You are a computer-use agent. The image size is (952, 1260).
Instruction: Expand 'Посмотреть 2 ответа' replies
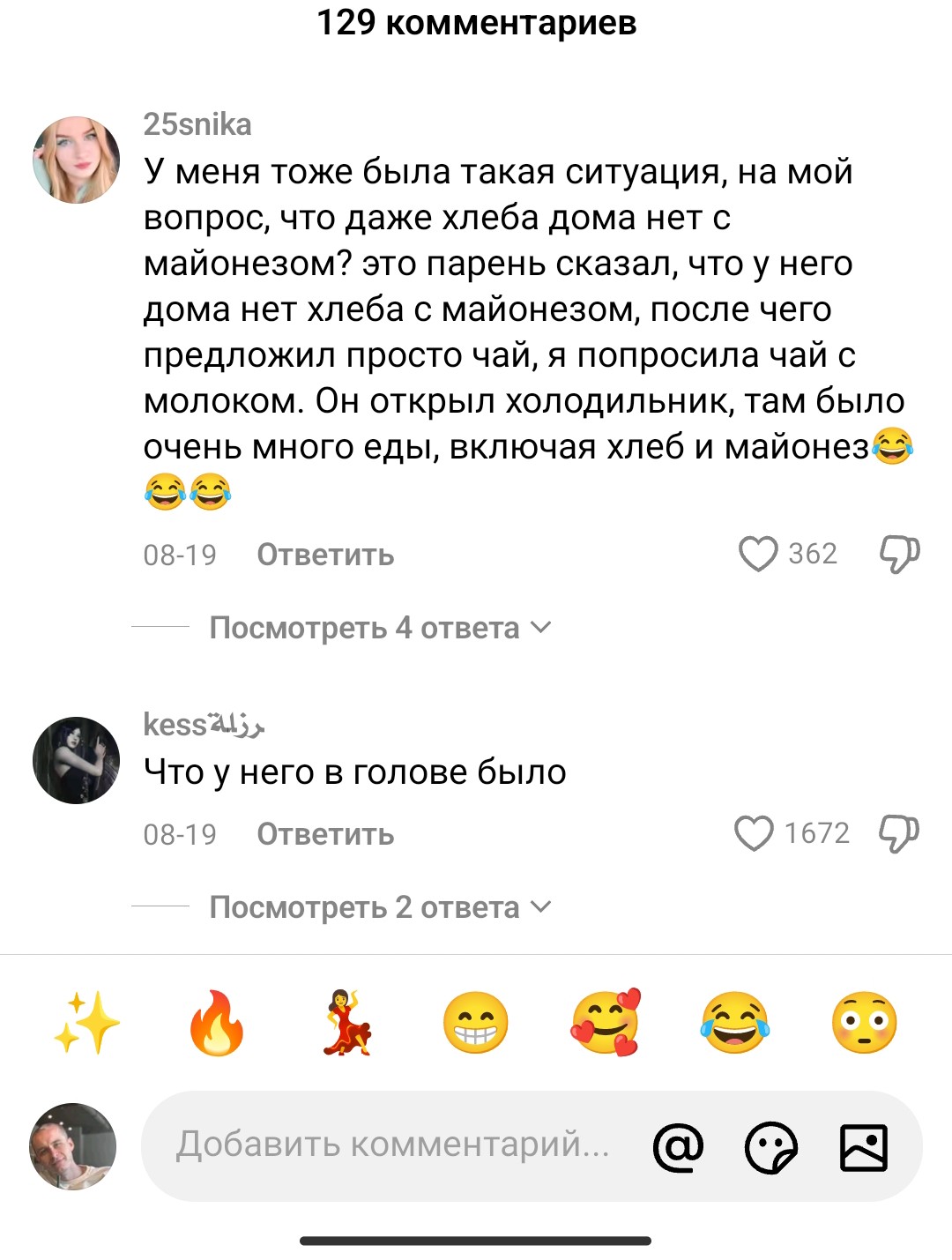(x=380, y=907)
